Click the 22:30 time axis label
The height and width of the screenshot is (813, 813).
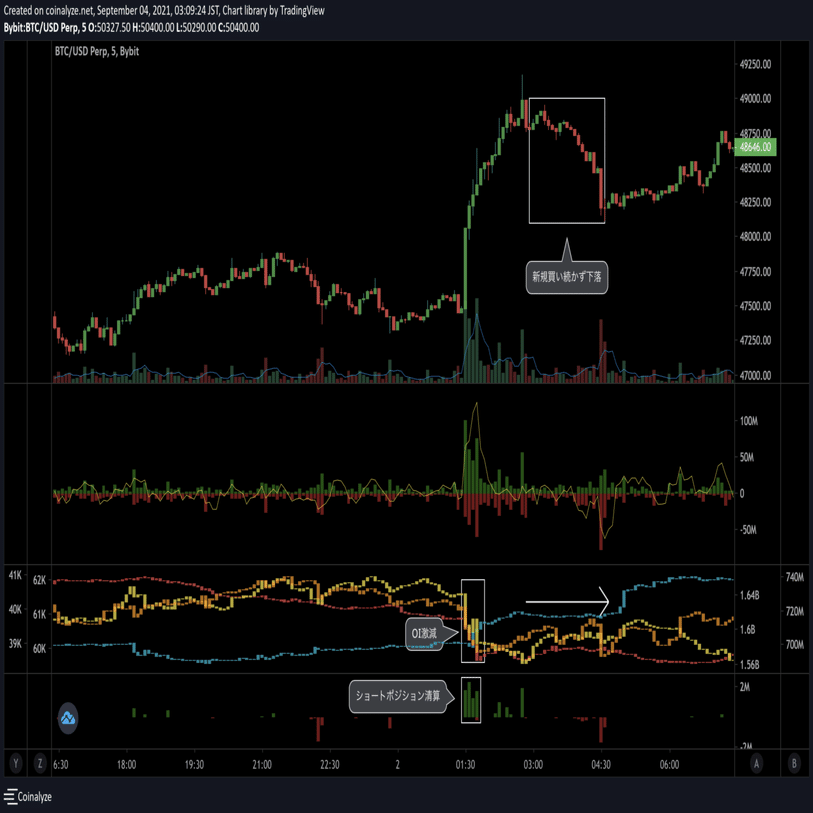pos(330,765)
